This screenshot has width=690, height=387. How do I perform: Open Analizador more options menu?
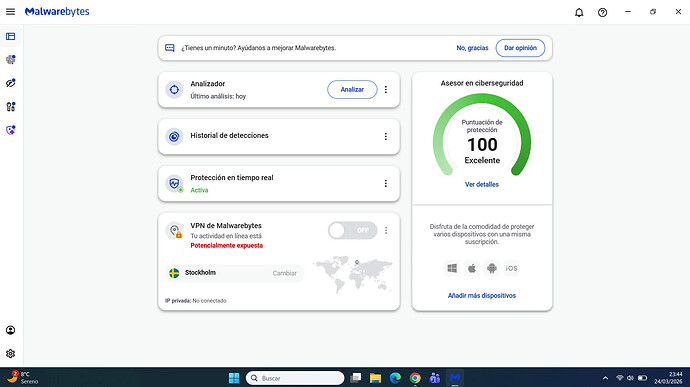pos(386,89)
